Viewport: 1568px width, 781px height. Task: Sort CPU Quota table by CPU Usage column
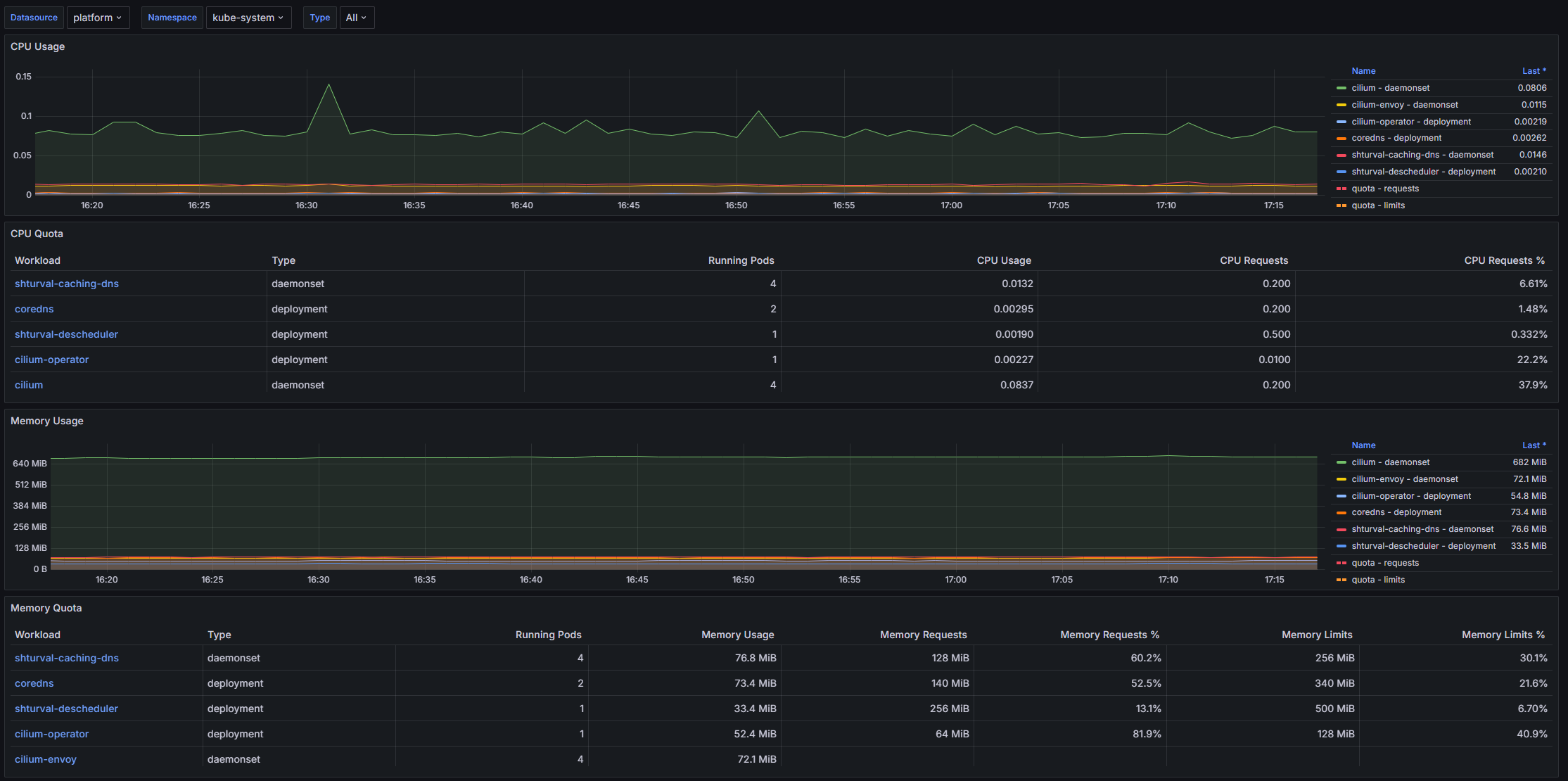(x=1004, y=260)
